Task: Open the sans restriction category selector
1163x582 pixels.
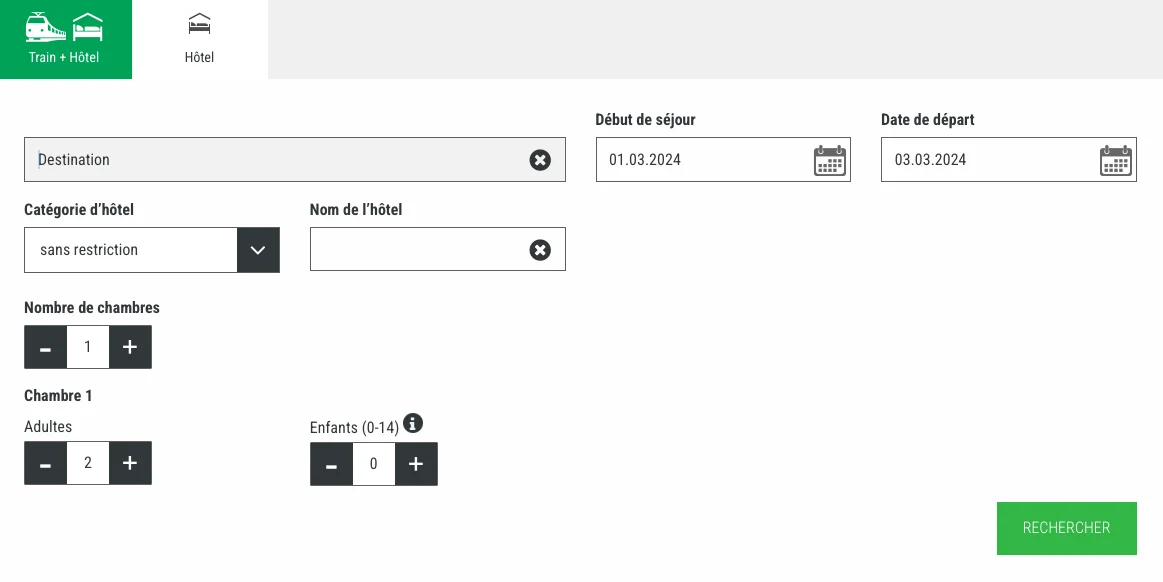Action: tap(130, 250)
